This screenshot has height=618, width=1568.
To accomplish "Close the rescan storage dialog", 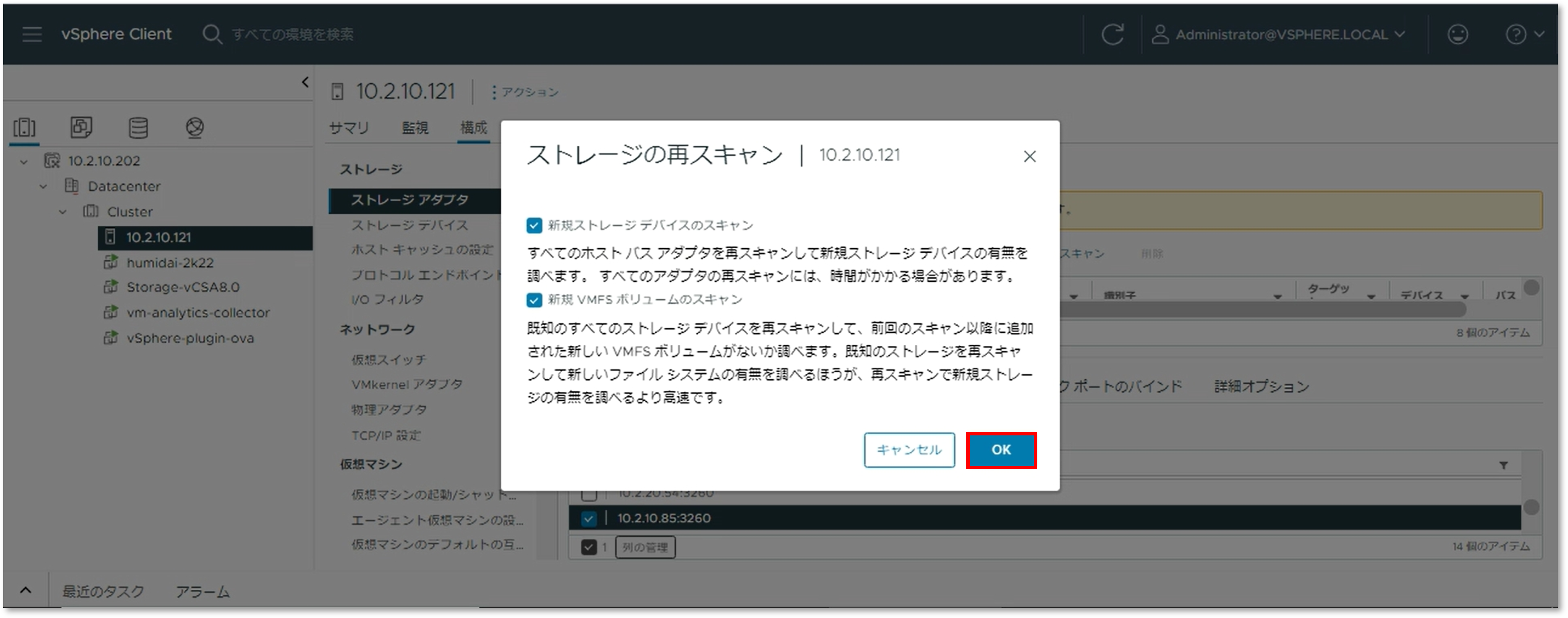I will [x=1029, y=156].
